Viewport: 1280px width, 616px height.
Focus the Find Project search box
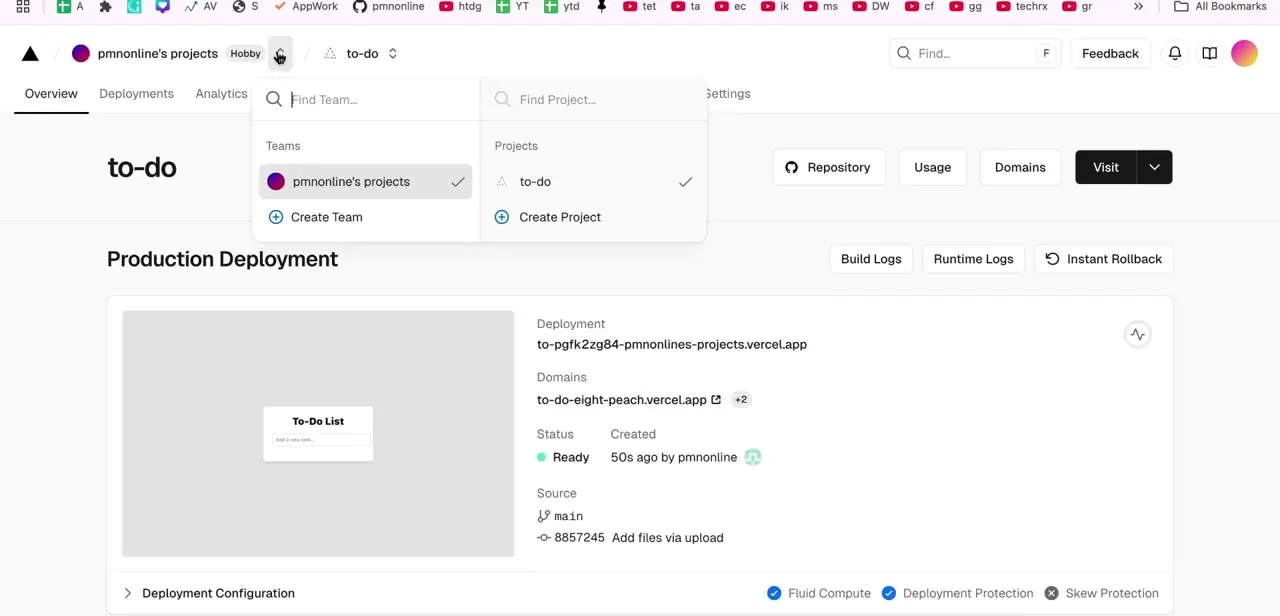[594, 99]
